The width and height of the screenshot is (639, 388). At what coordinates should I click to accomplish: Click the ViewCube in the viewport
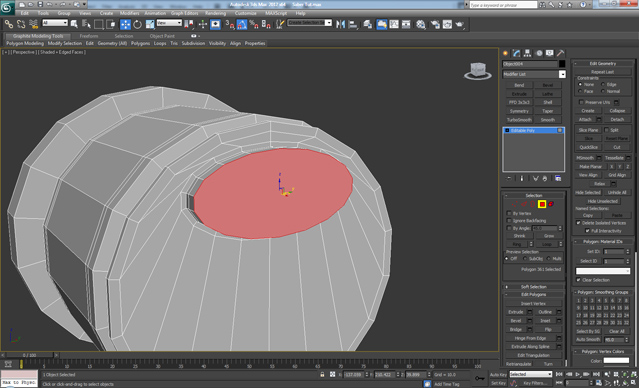(478, 71)
